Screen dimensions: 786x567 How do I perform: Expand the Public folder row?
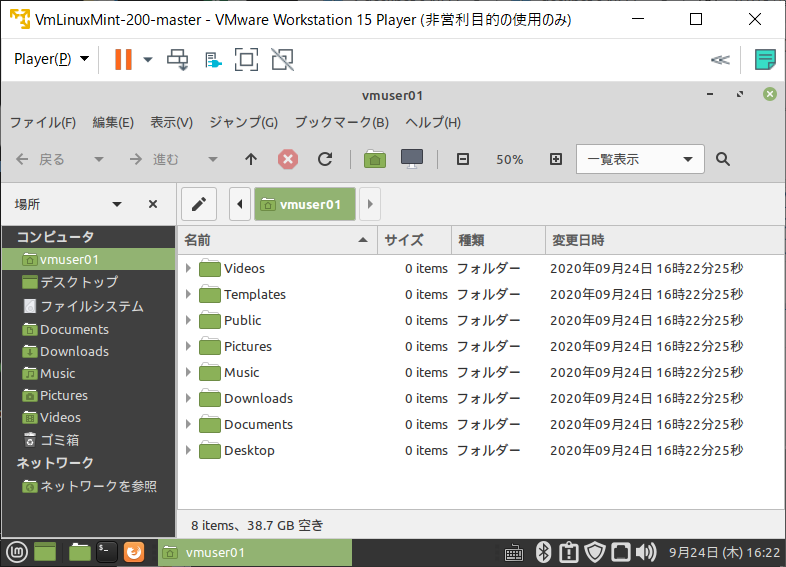(x=188, y=320)
